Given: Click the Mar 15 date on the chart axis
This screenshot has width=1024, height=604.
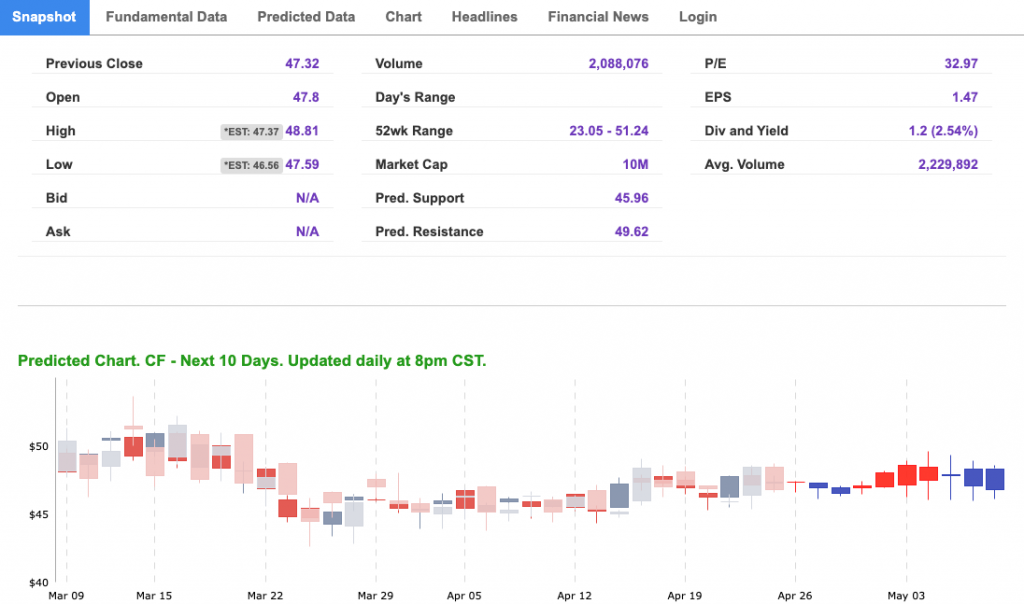Looking at the screenshot, I should click(153, 596).
